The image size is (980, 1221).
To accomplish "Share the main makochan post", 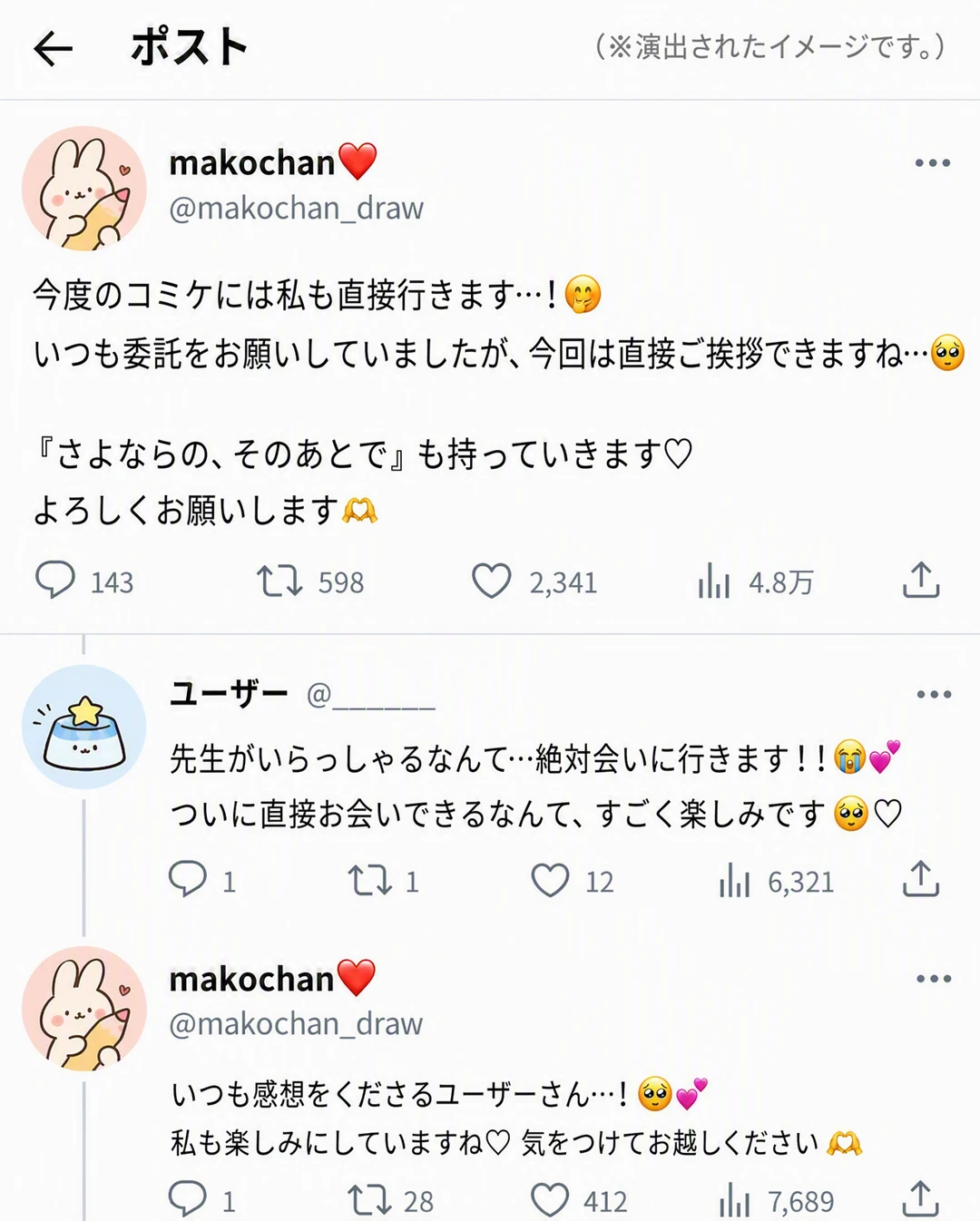I will coord(921,580).
